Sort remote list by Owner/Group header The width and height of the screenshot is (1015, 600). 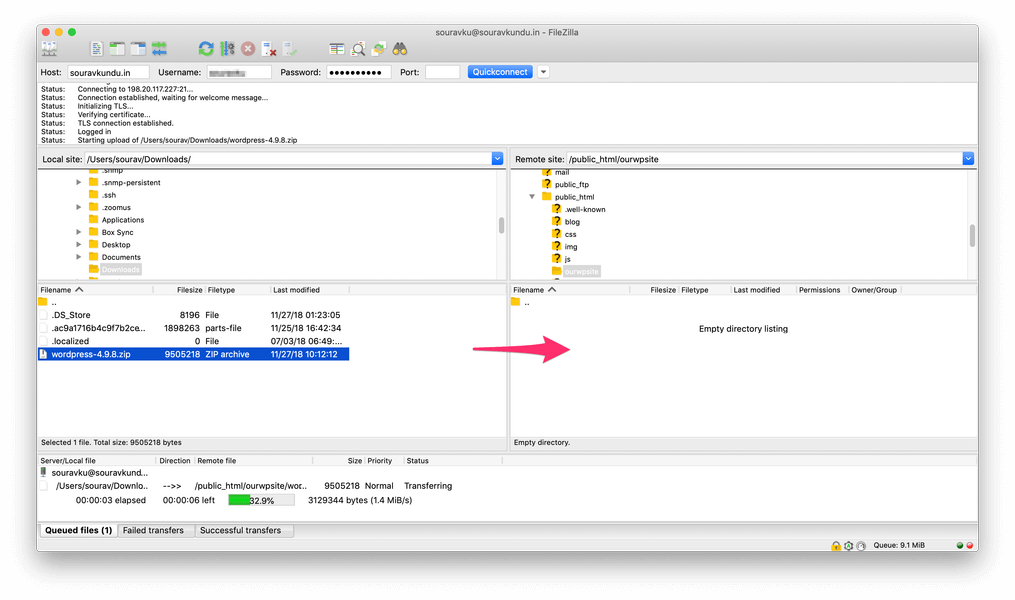(874, 290)
